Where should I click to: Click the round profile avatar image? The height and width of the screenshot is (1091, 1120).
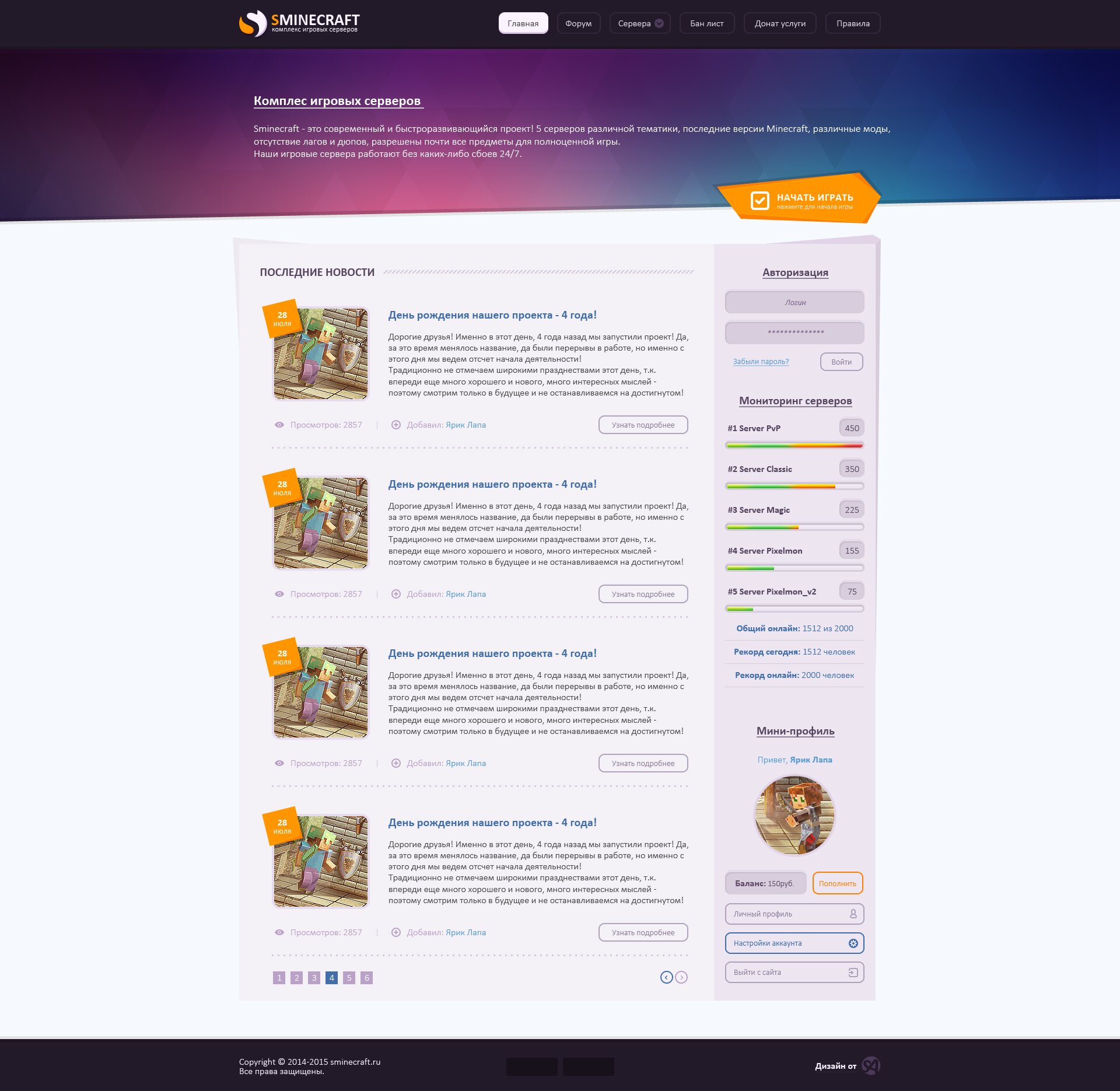[794, 815]
